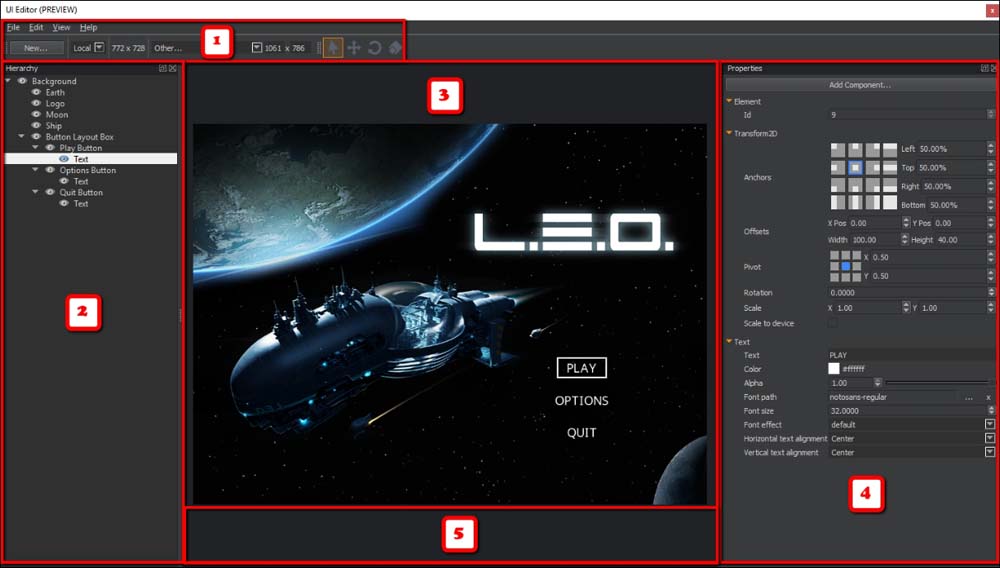The image size is (1000, 568).
Task: Open the Font effect dropdown
Action: (990, 425)
